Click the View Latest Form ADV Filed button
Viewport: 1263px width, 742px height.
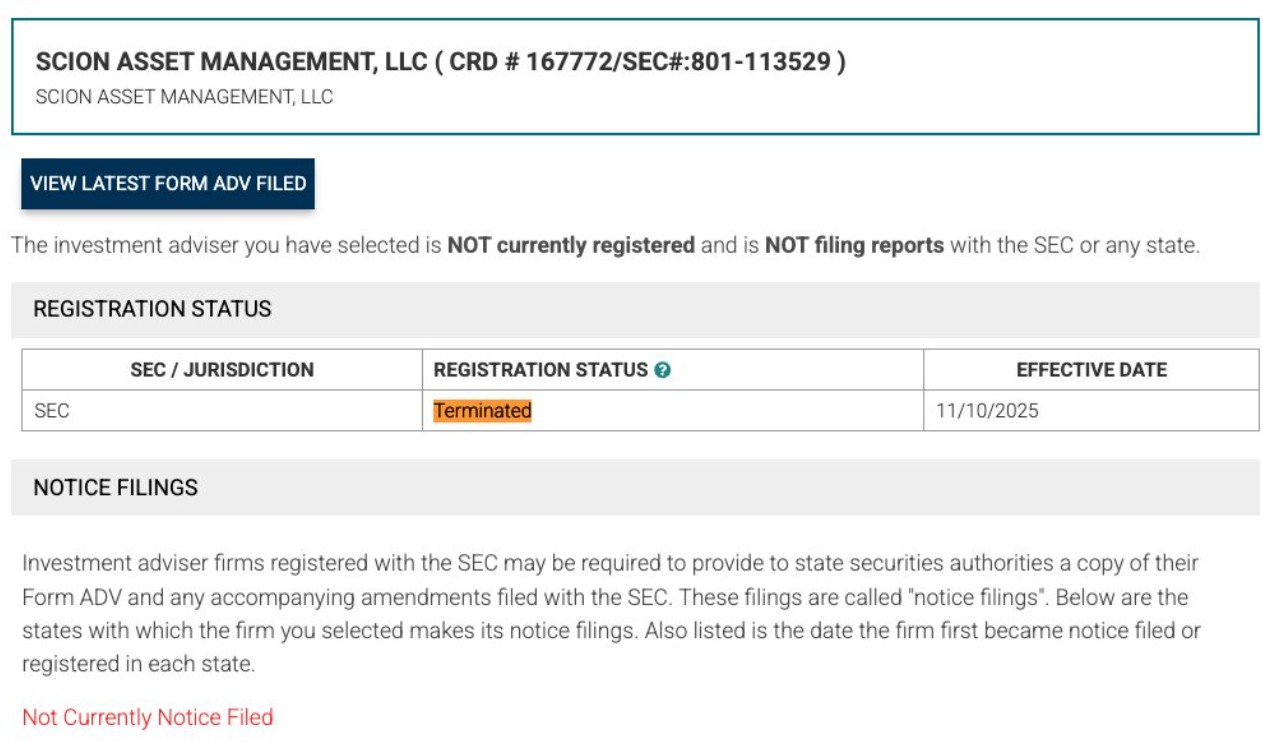168,184
